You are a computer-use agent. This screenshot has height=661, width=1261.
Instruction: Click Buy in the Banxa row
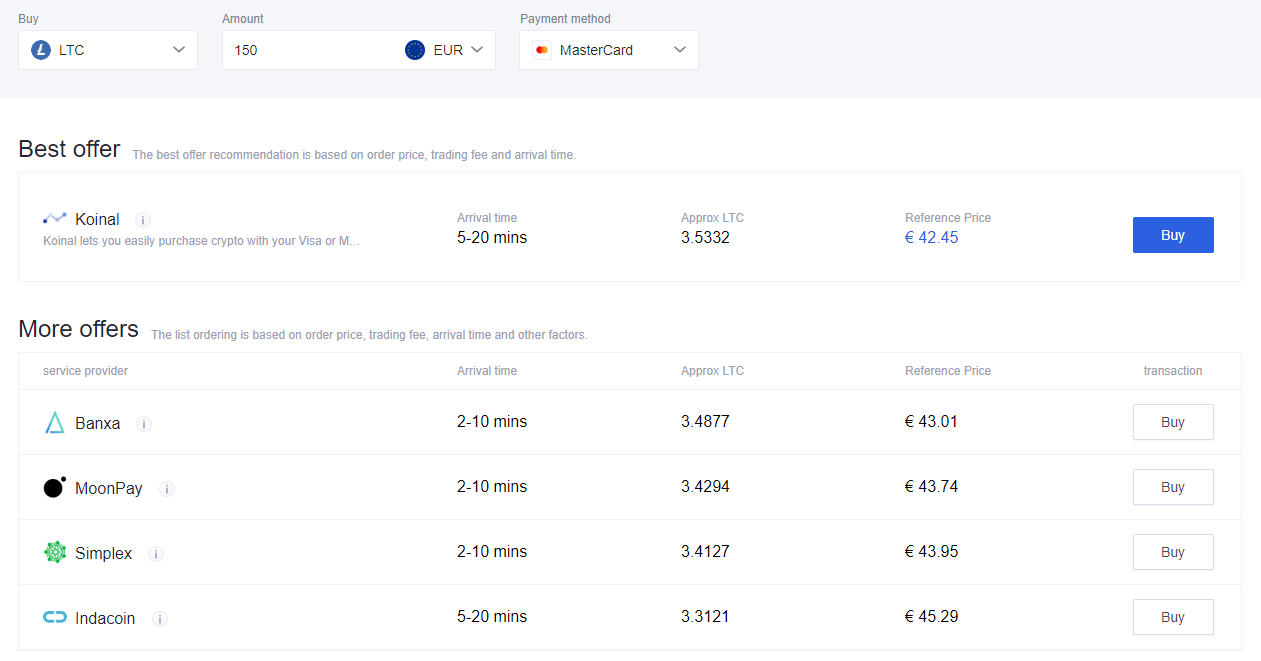(1172, 422)
